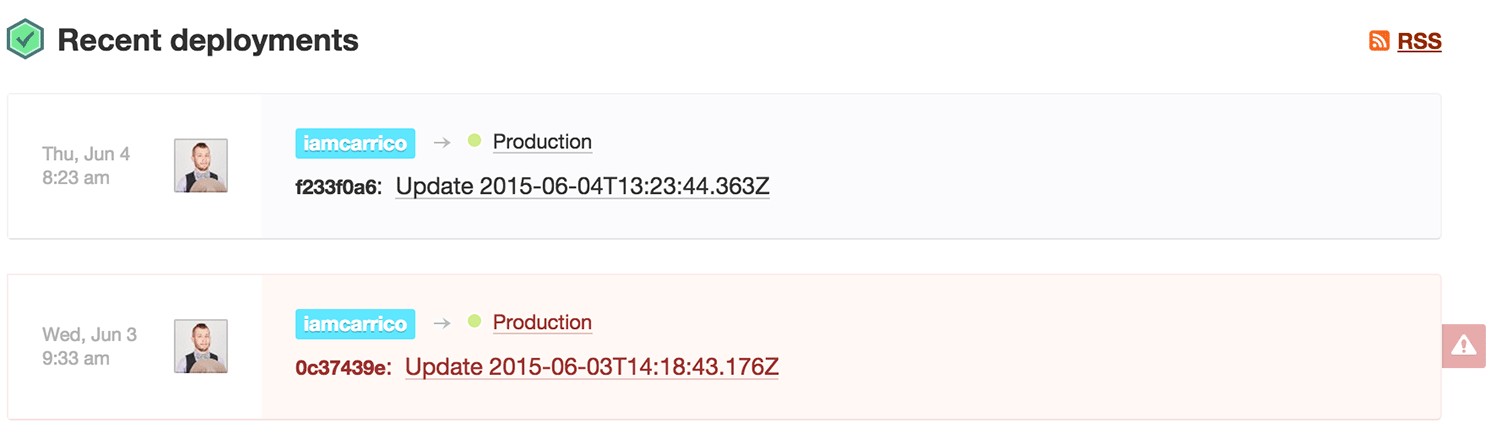1496x439 pixels.
Task: Open the Production link in the Jun 3 deployment
Action: (542, 322)
